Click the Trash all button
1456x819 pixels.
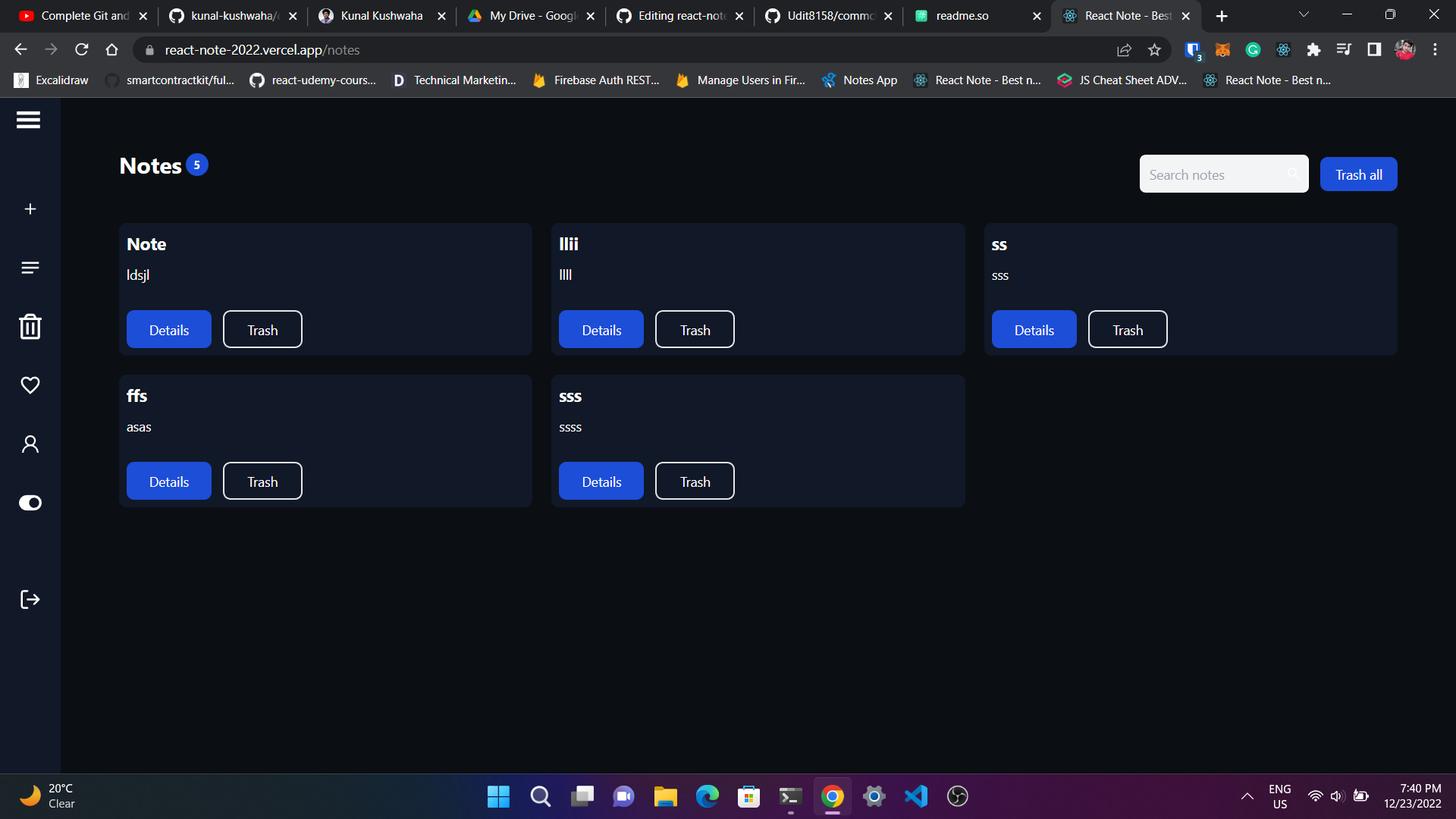1358,174
